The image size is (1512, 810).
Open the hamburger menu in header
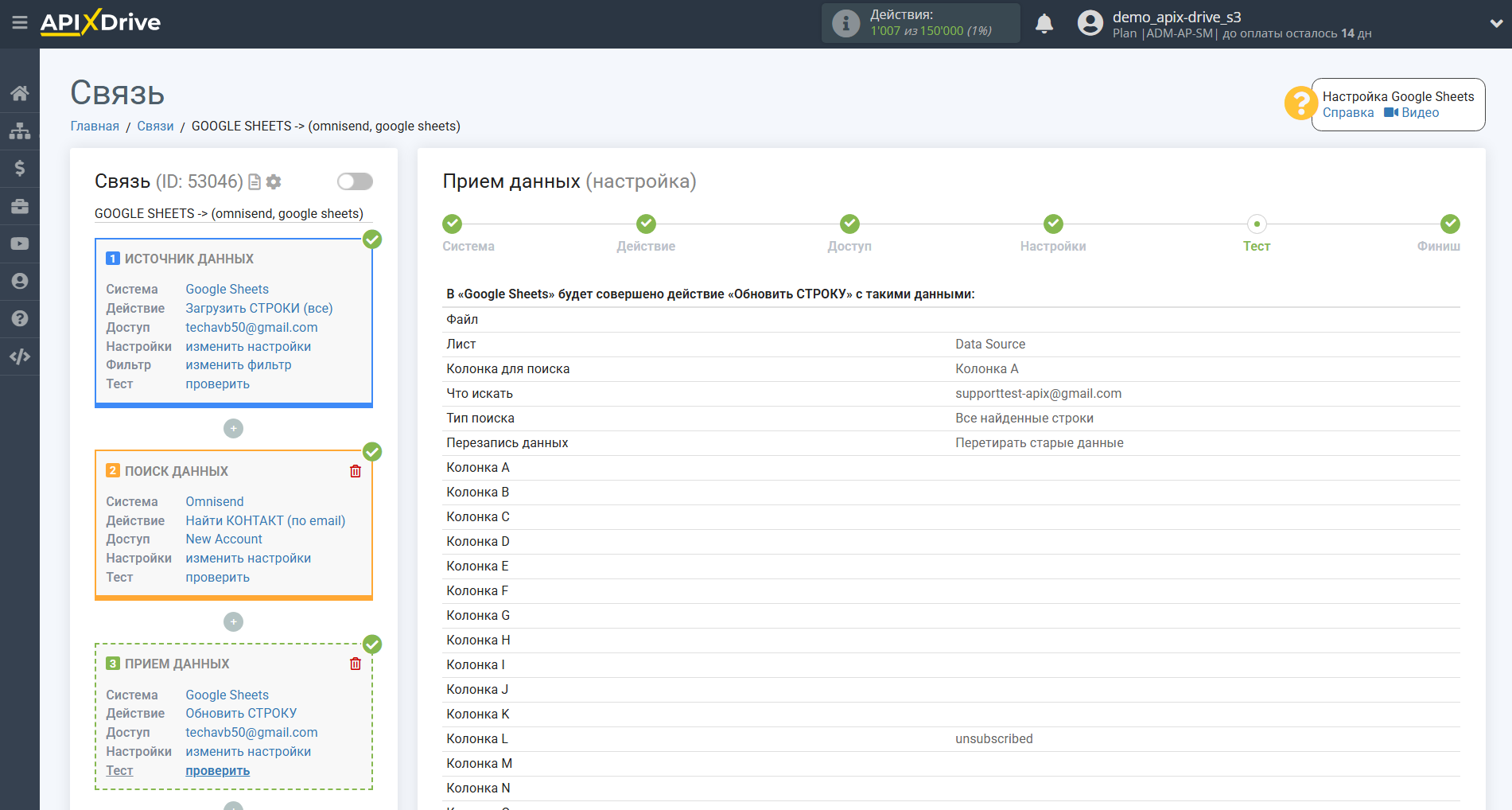tap(20, 23)
